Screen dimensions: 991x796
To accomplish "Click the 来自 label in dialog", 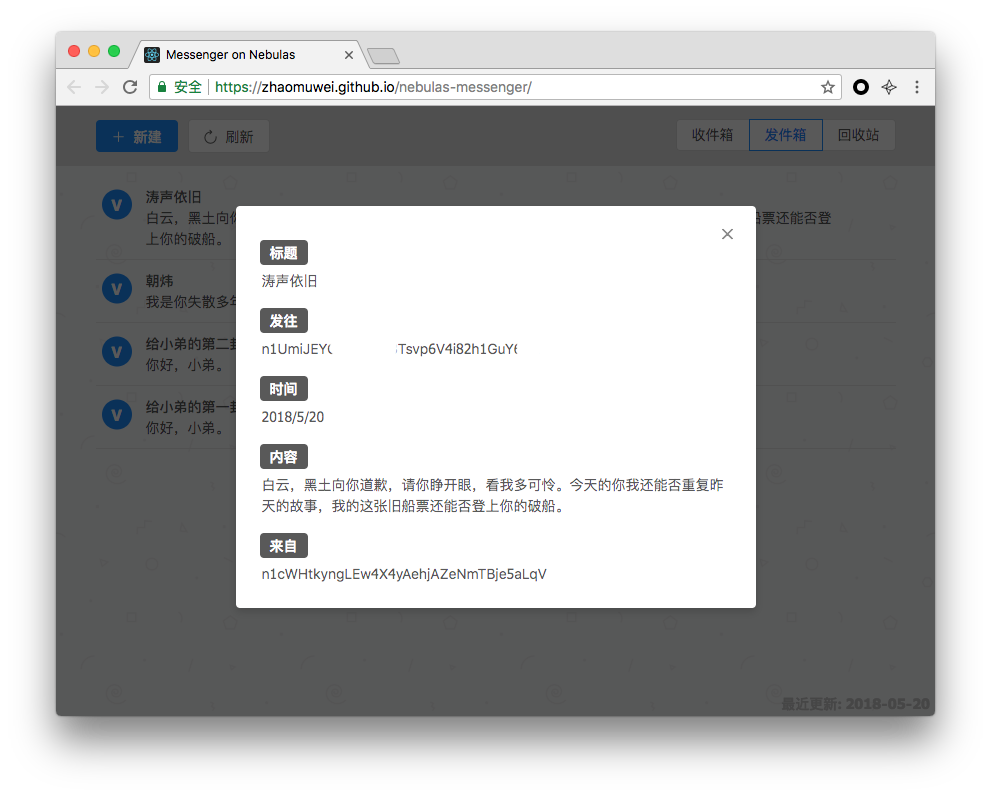I will coord(284,546).
